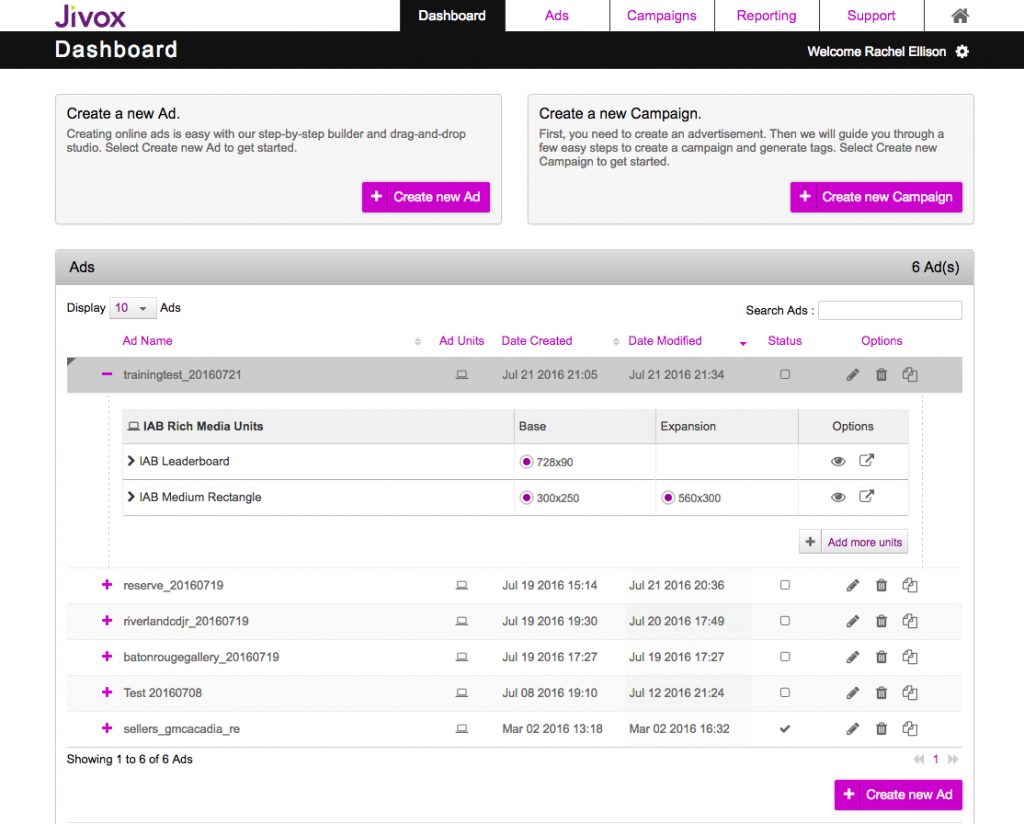Delete the Test 20160708 ad

tap(881, 693)
